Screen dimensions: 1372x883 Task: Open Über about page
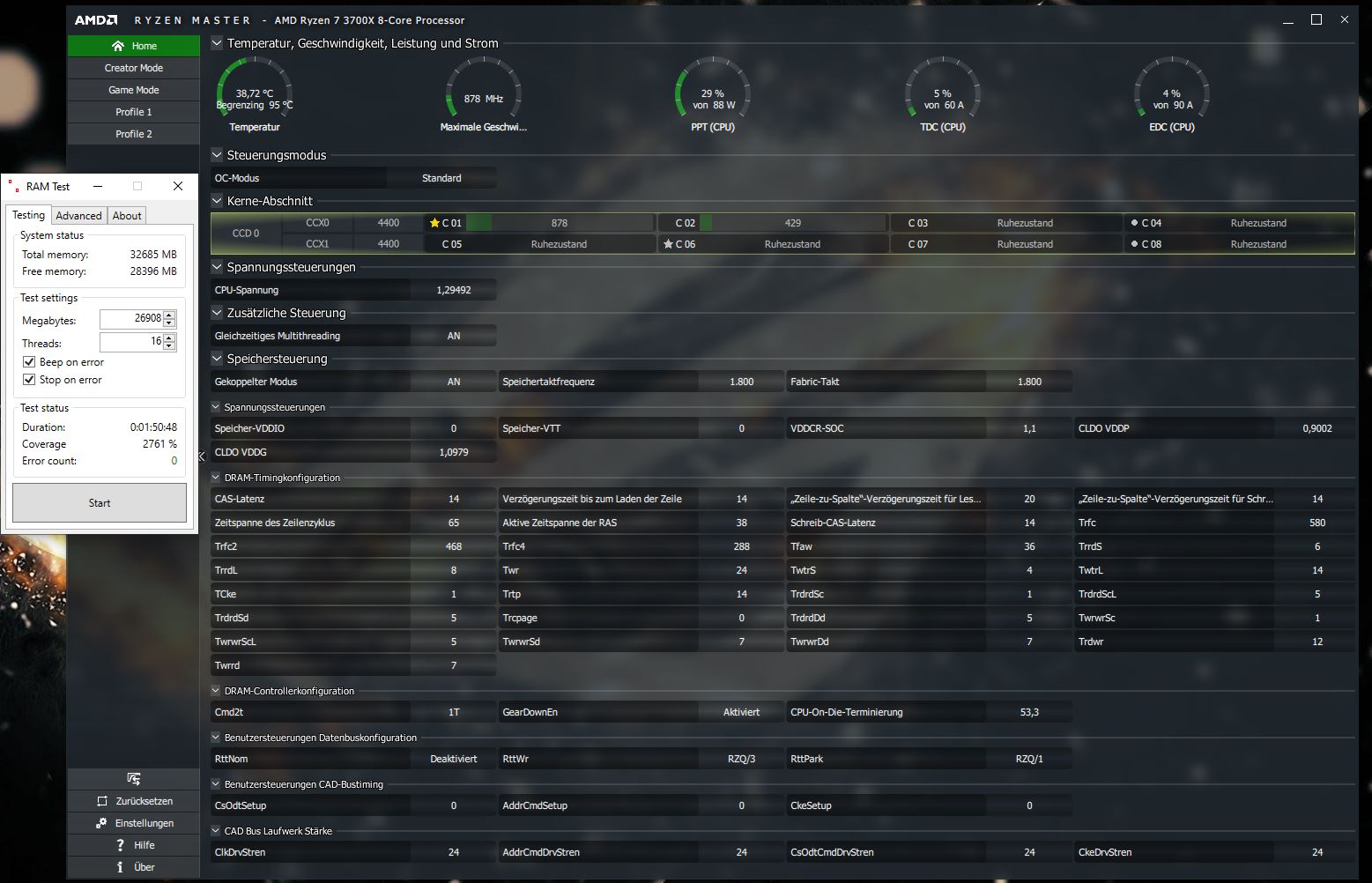pyautogui.click(x=134, y=867)
